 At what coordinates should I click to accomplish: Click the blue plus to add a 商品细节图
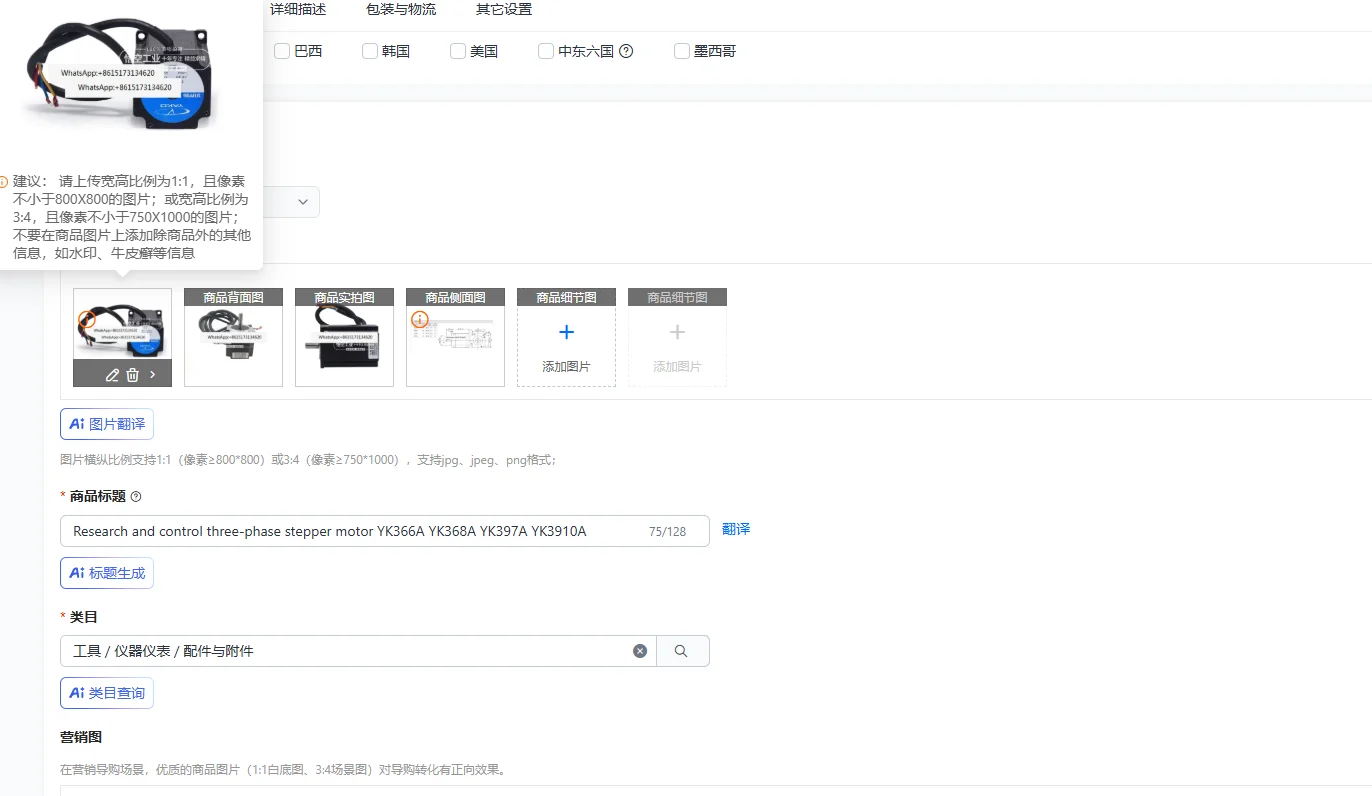[x=566, y=332]
